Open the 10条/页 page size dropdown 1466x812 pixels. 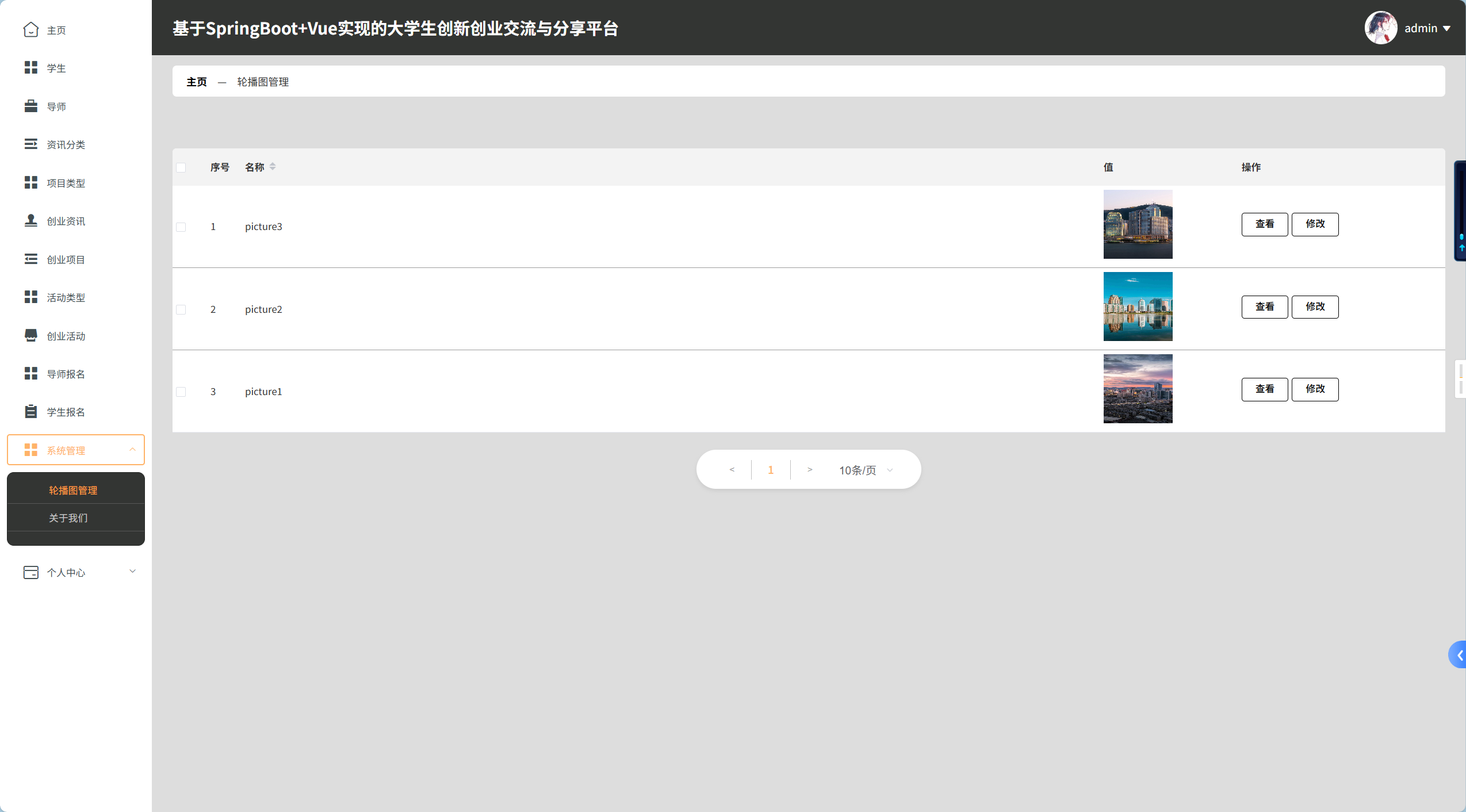coord(866,470)
